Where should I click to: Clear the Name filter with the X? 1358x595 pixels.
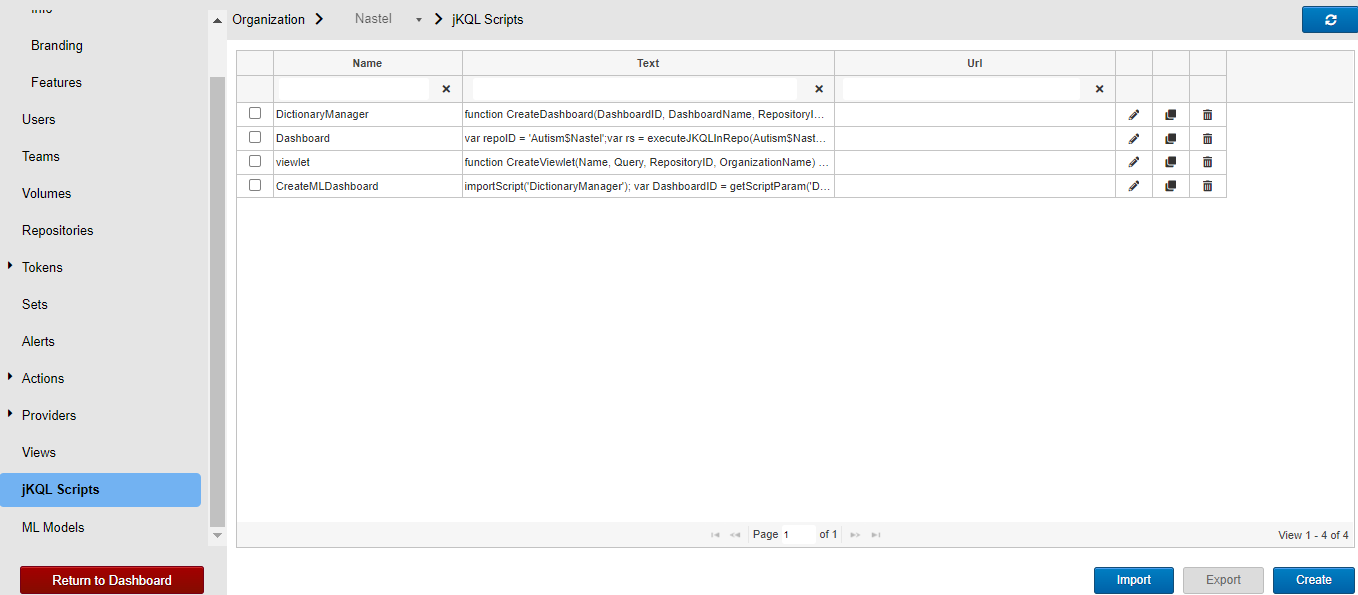point(446,89)
